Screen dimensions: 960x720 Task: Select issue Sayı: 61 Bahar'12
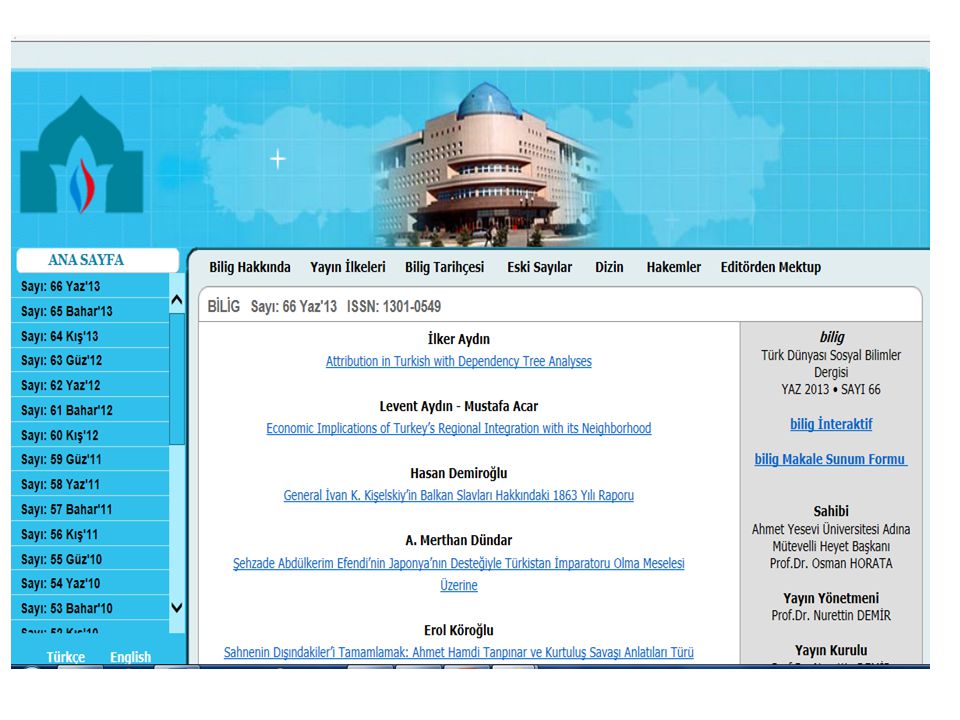click(x=90, y=410)
